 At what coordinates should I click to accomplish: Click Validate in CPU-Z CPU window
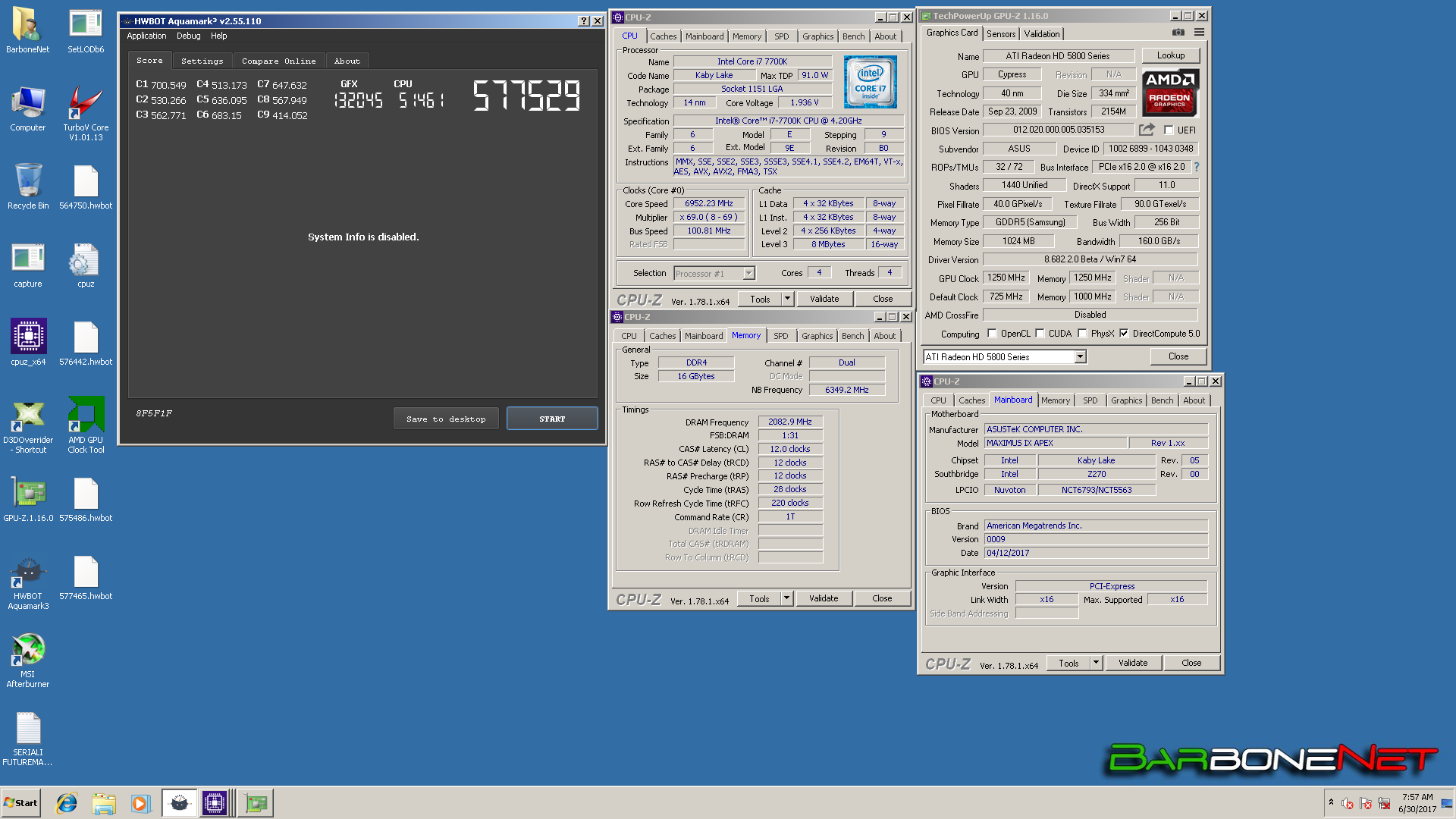(x=824, y=299)
